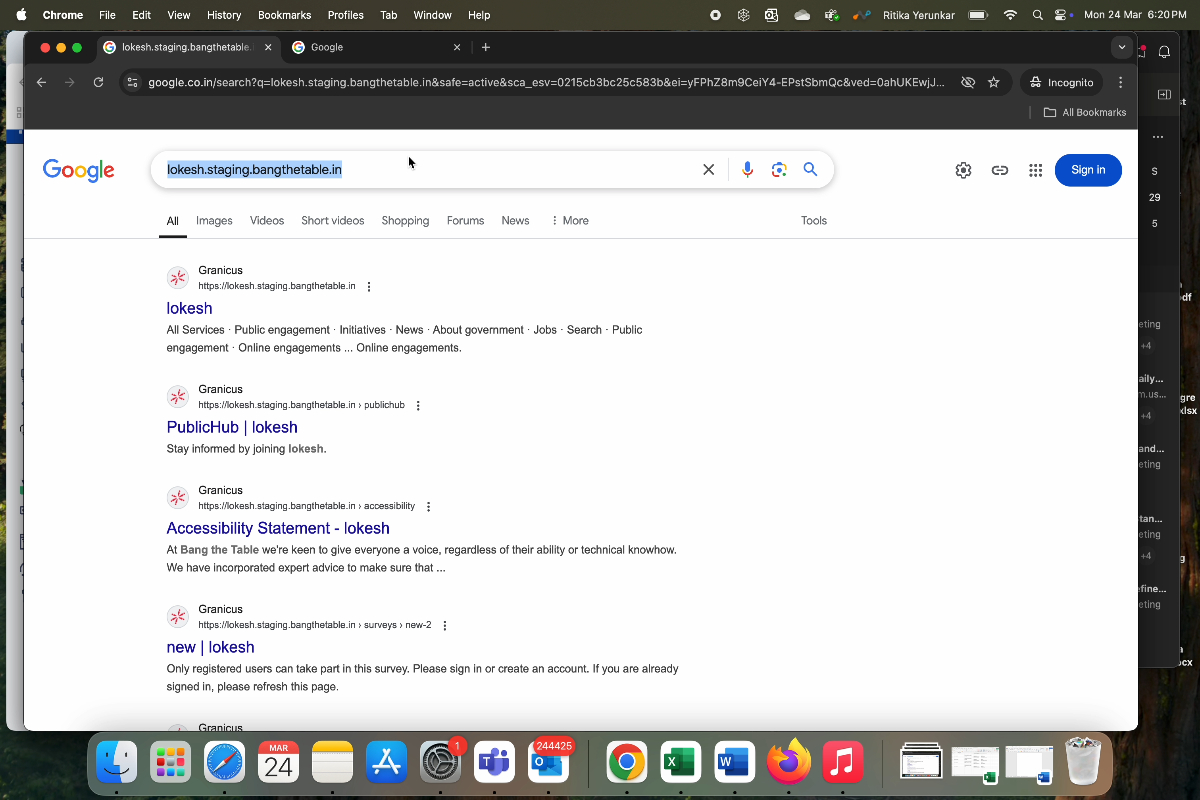Open the Google apps grid
Image resolution: width=1200 pixels, height=800 pixels.
tap(1035, 170)
